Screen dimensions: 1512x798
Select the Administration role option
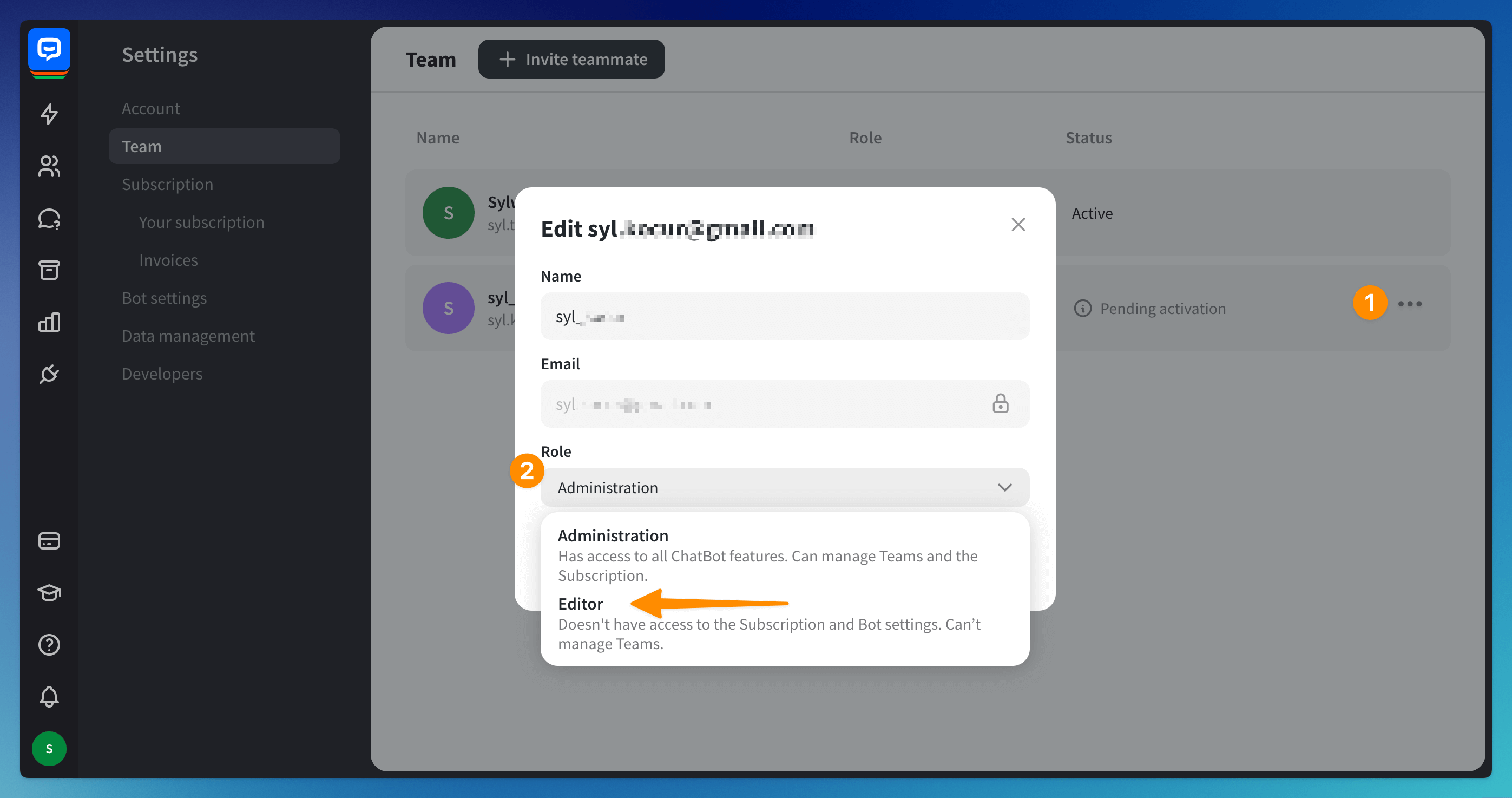point(612,535)
